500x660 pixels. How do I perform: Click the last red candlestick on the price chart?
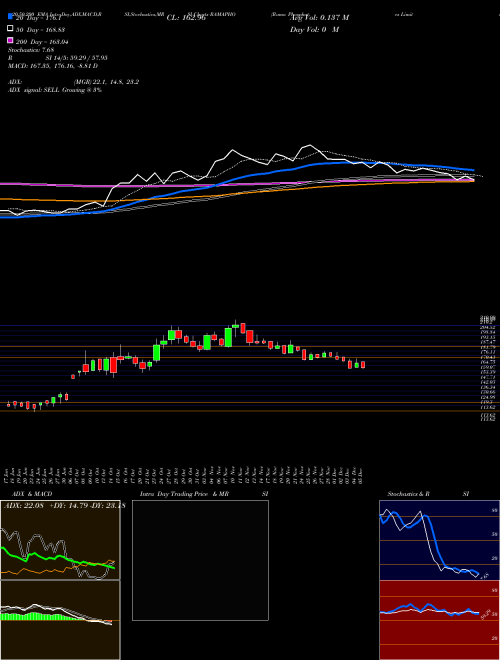[x=363, y=365]
